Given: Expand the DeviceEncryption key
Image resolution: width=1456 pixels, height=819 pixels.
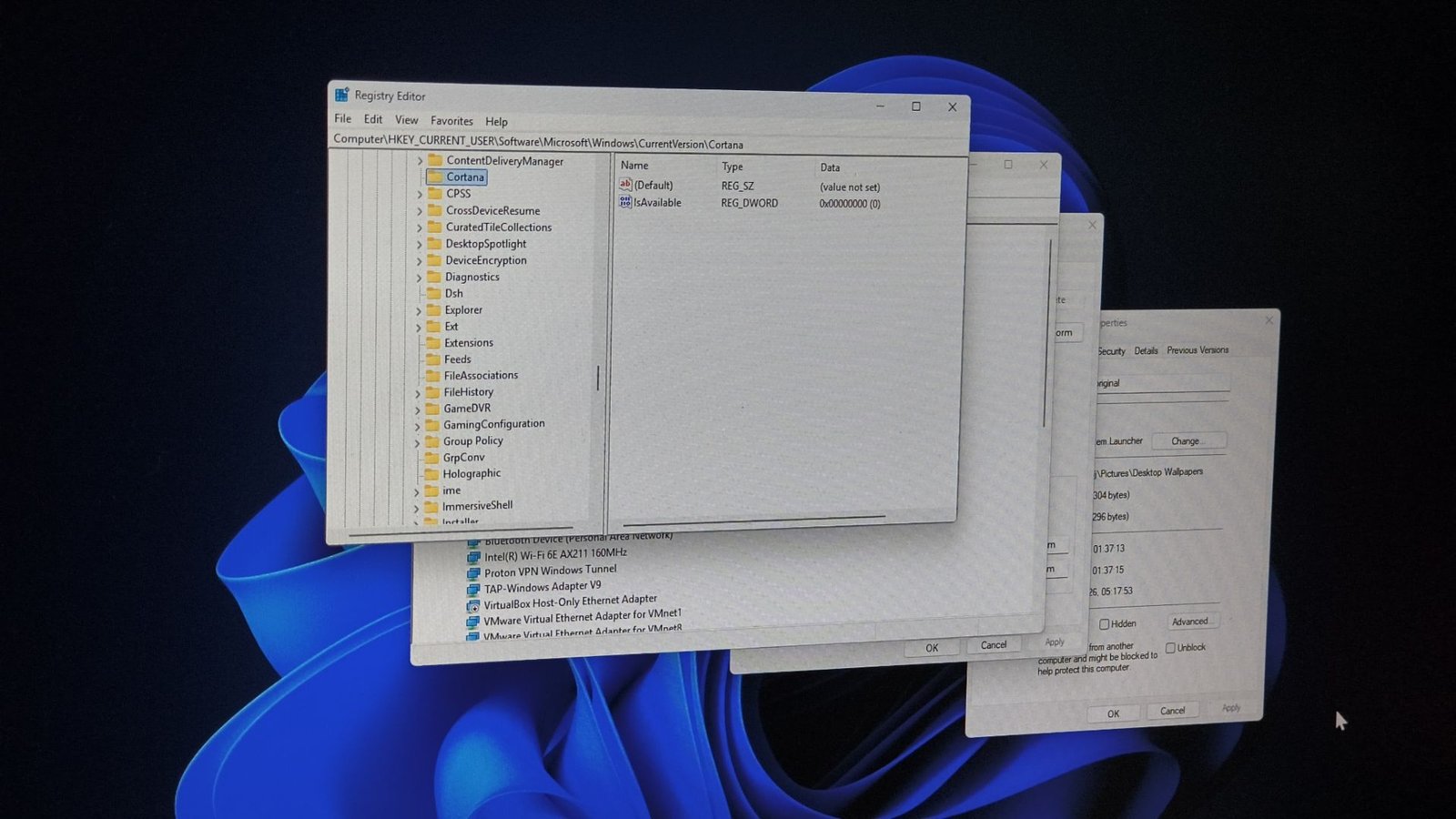Looking at the screenshot, I should tap(420, 260).
